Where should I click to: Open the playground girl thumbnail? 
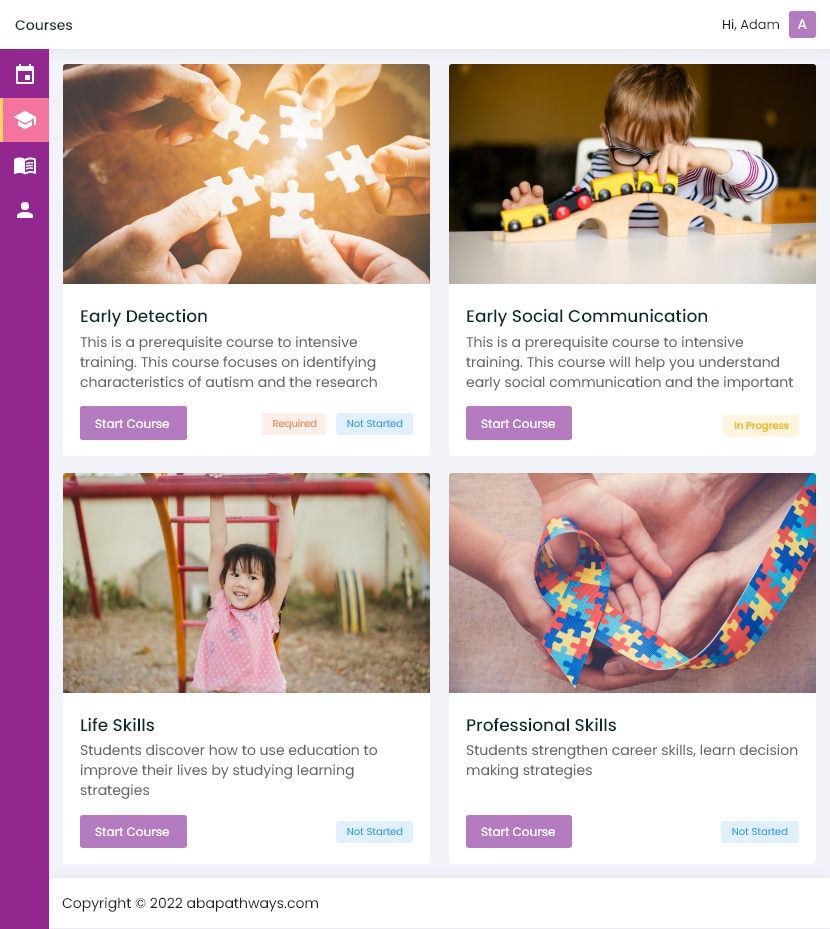coord(246,582)
